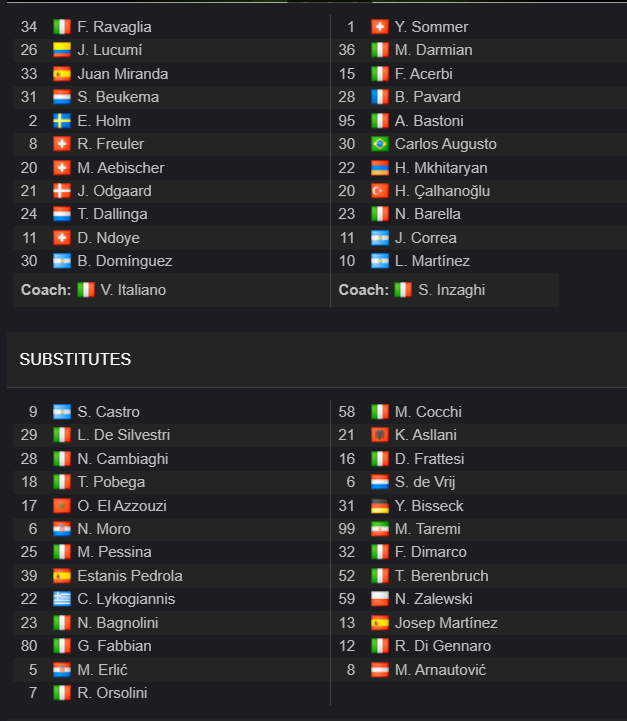This screenshot has width=627, height=721.
Task: Click the Greece flag next to C. Lykogiannis
Action: click(x=62, y=599)
